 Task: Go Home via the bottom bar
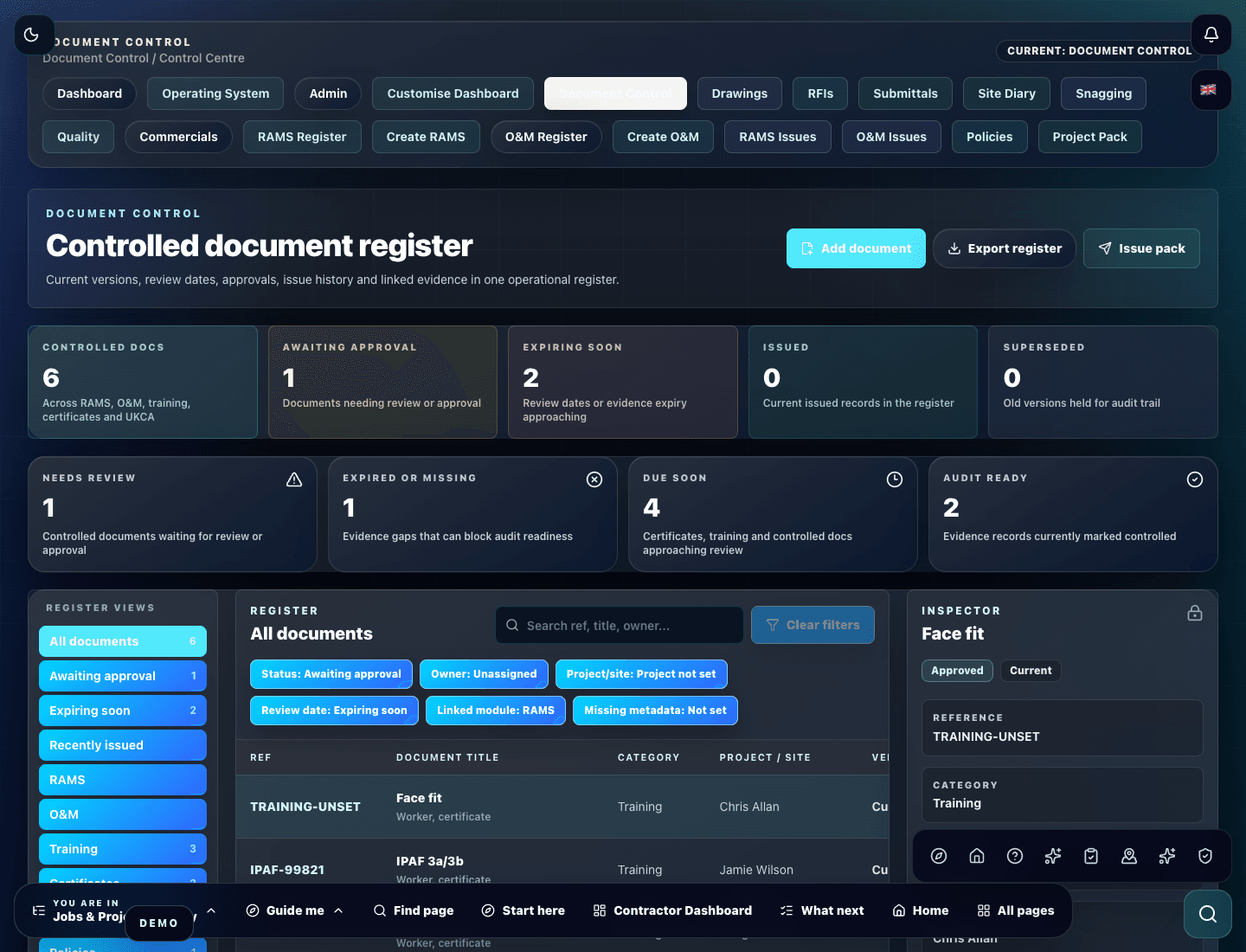click(921, 910)
